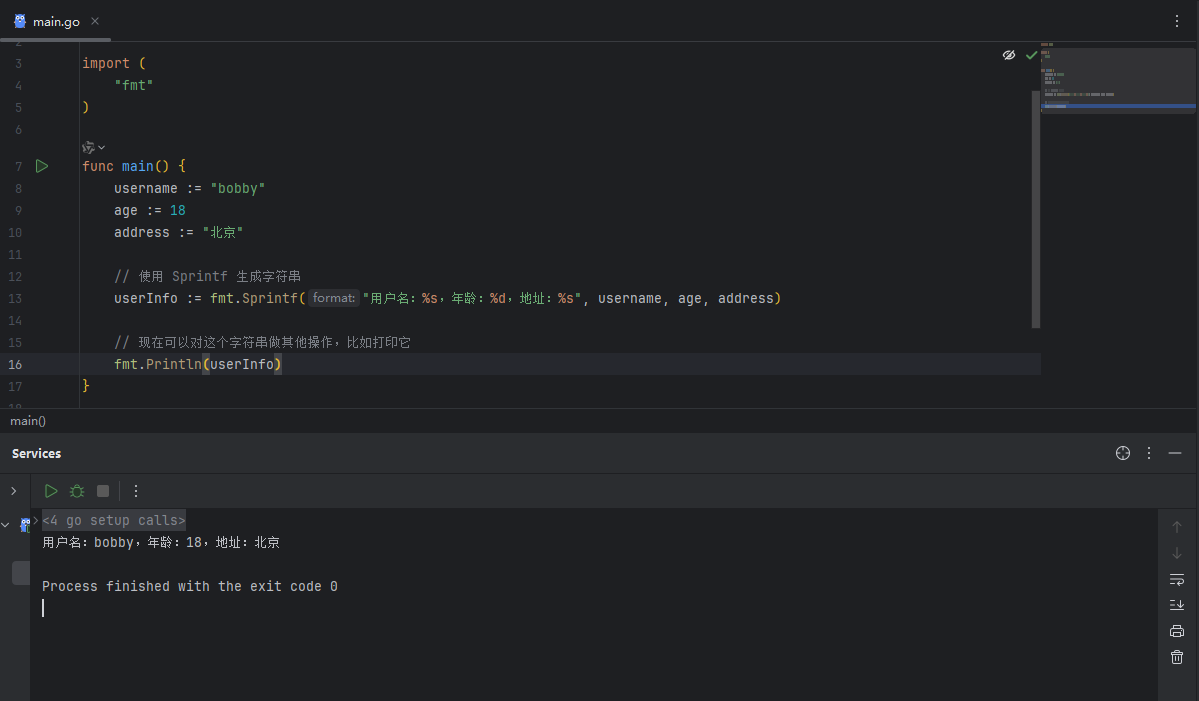Click the "fmt" import string
The image size is (1199, 701).
[134, 85]
